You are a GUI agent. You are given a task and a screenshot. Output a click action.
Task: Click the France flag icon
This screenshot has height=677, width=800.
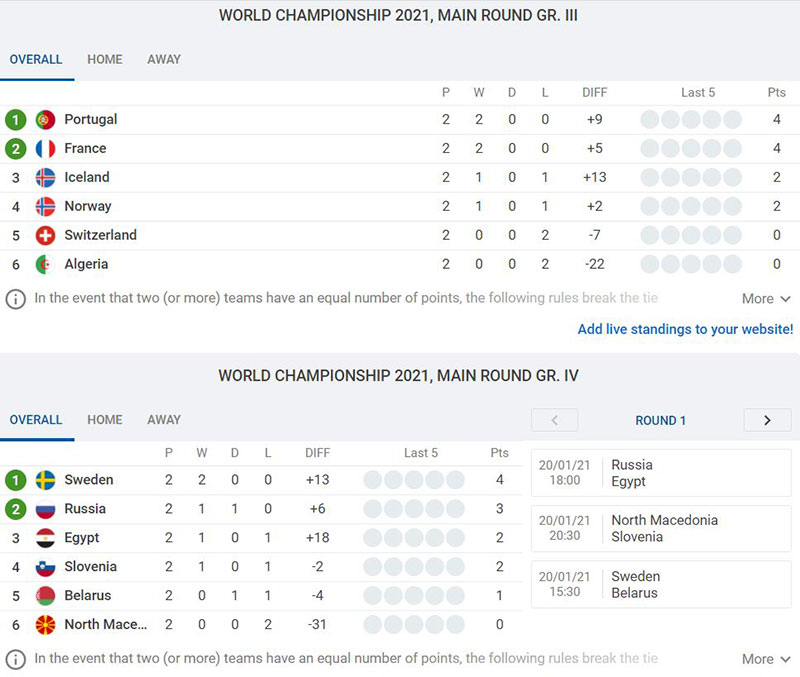tap(45, 148)
